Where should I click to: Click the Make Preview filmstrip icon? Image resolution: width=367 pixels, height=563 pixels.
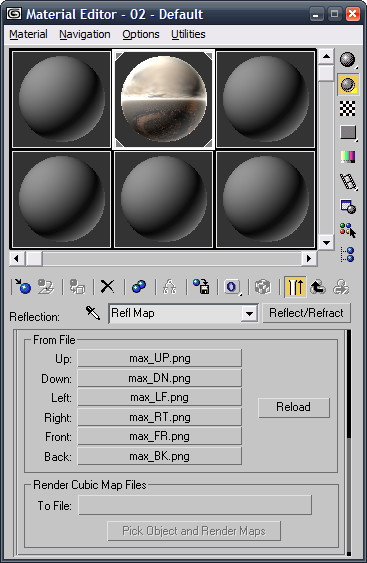(x=348, y=182)
